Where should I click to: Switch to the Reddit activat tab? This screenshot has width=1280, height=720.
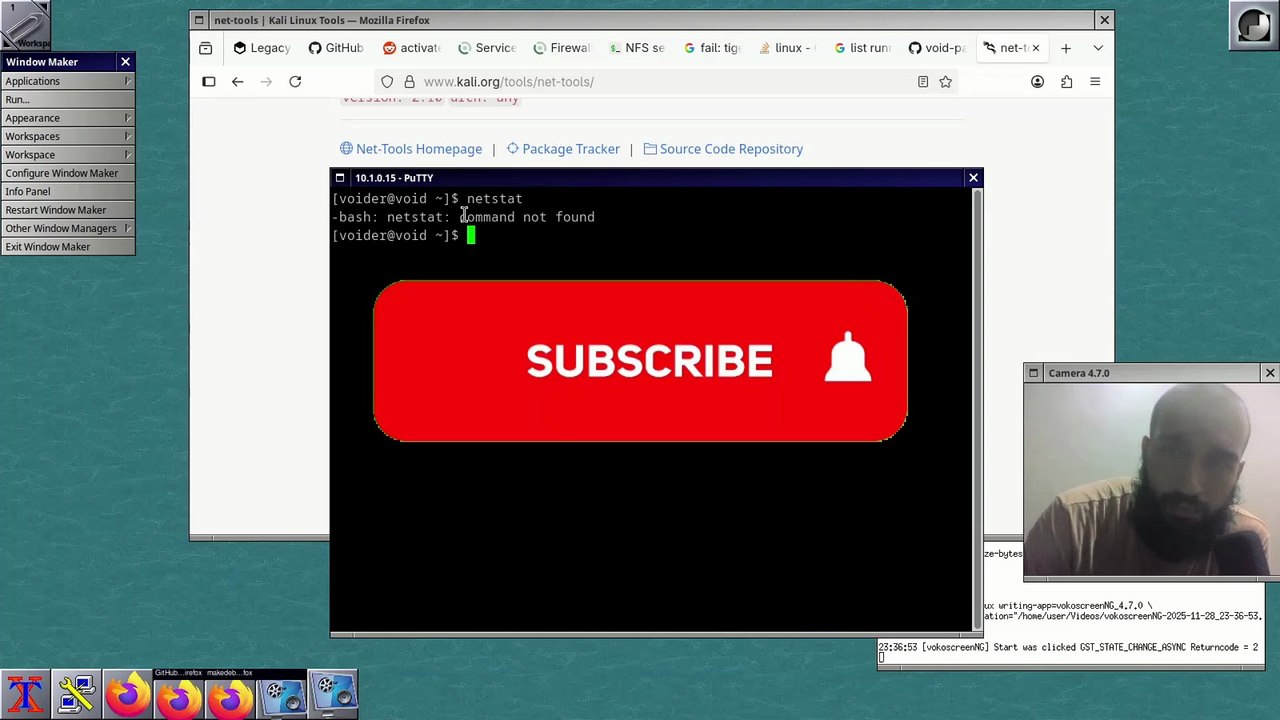(x=411, y=48)
